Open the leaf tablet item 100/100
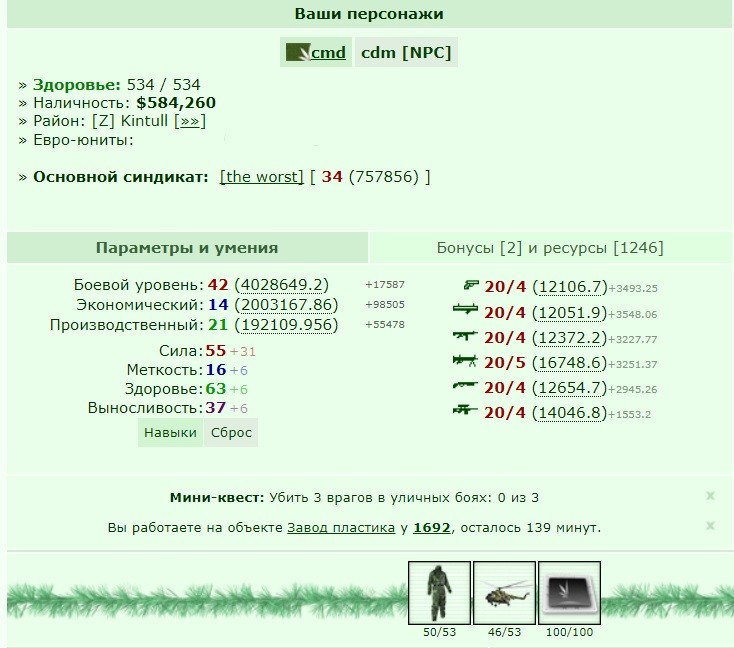Screen dimensions: 734x648 click(569, 593)
